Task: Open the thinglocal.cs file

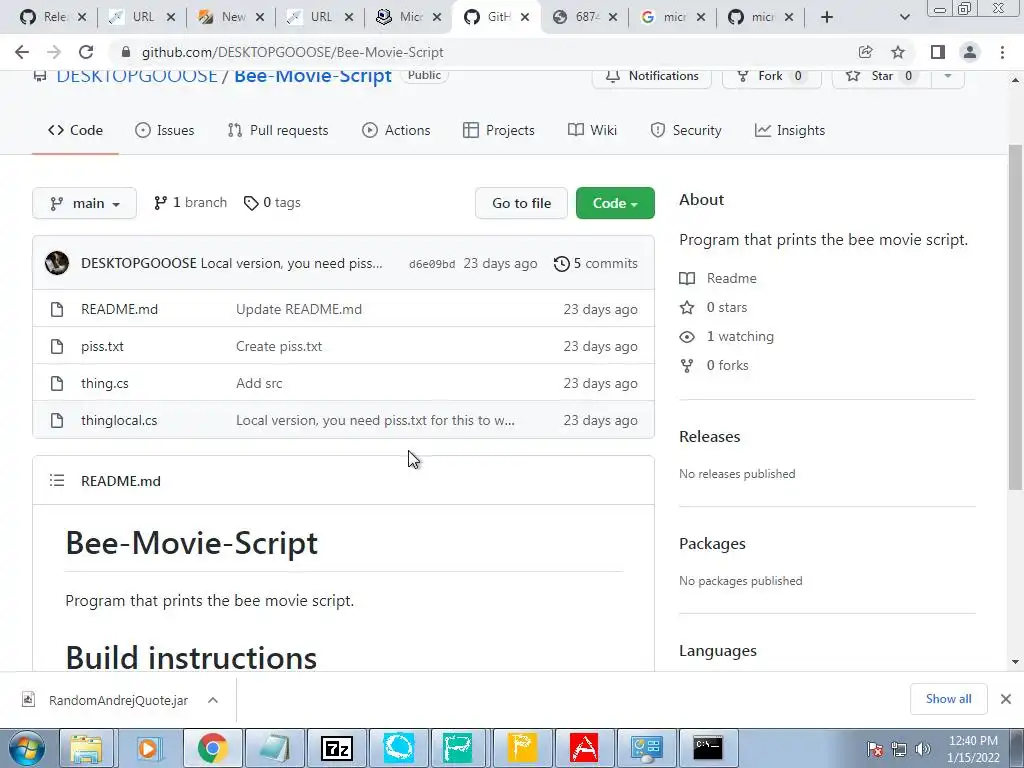Action: (x=119, y=420)
